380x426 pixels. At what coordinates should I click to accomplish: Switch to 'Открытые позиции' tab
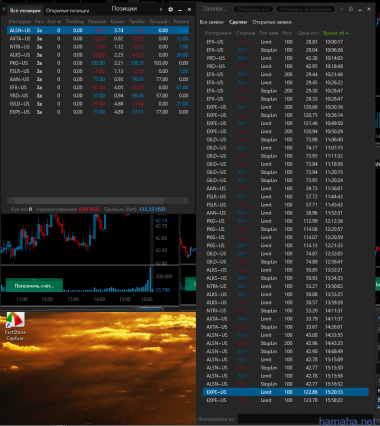click(x=67, y=11)
